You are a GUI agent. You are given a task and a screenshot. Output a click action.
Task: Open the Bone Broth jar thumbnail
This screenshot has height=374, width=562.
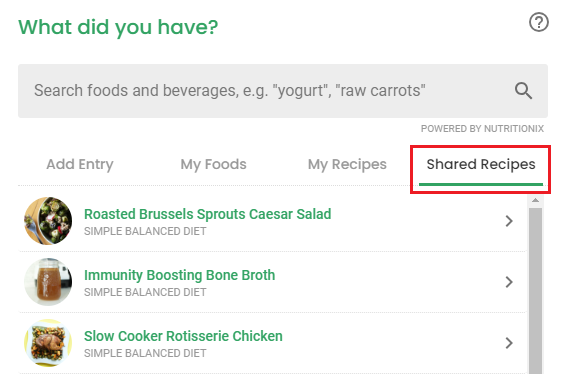click(48, 282)
